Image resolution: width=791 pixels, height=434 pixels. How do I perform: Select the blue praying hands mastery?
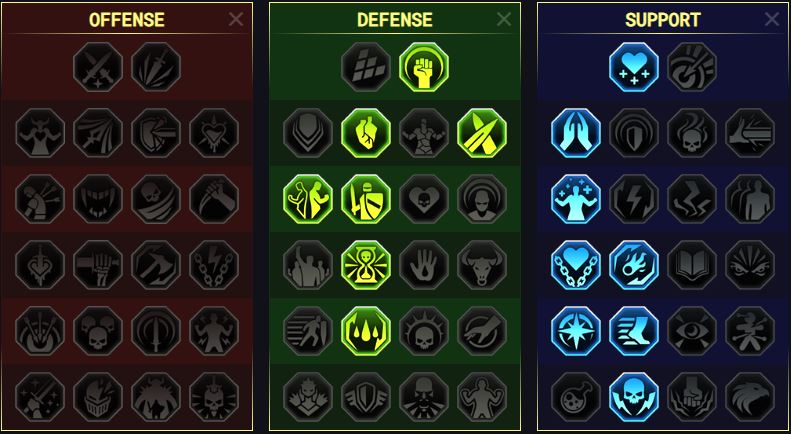coord(576,133)
